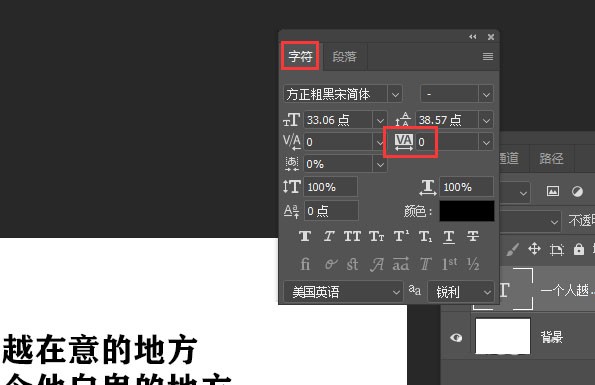Click the adjustment layer filter icon
The width and height of the screenshot is (595, 385).
[577, 191]
